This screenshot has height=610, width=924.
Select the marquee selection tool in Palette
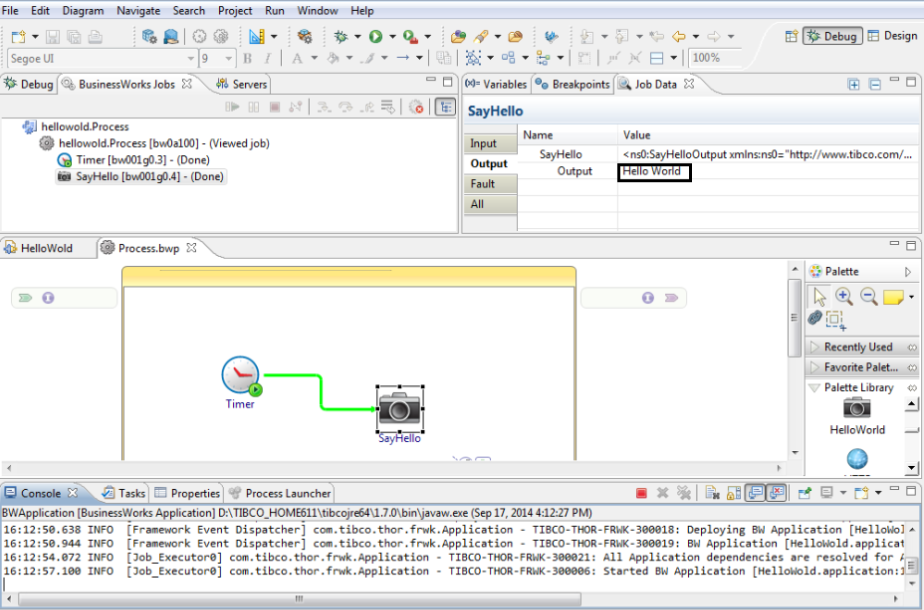click(x=835, y=318)
